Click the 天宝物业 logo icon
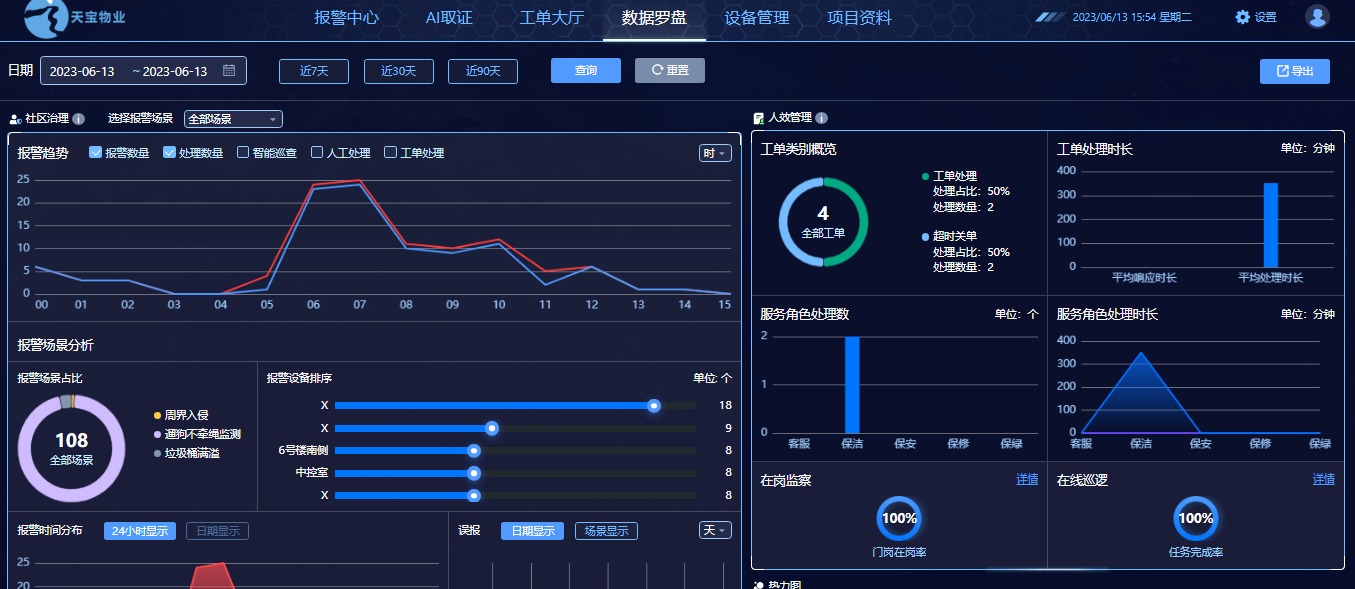The image size is (1355, 589). pos(41,18)
